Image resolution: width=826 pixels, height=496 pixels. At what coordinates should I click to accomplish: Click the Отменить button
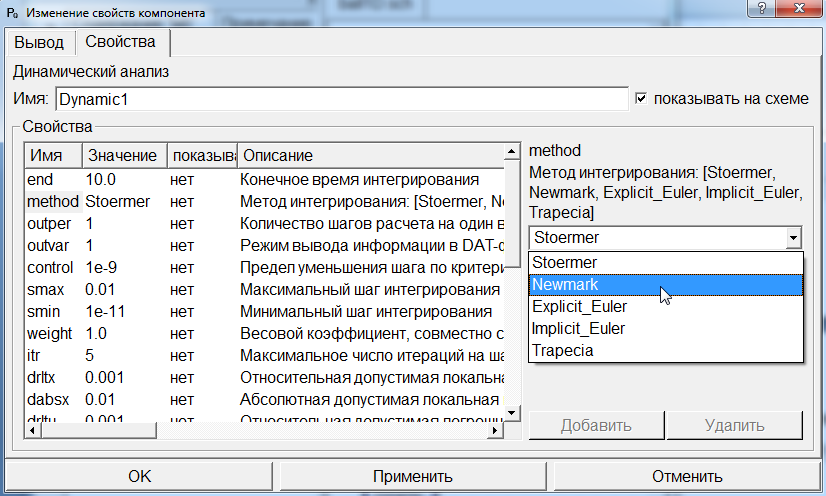click(x=686, y=476)
